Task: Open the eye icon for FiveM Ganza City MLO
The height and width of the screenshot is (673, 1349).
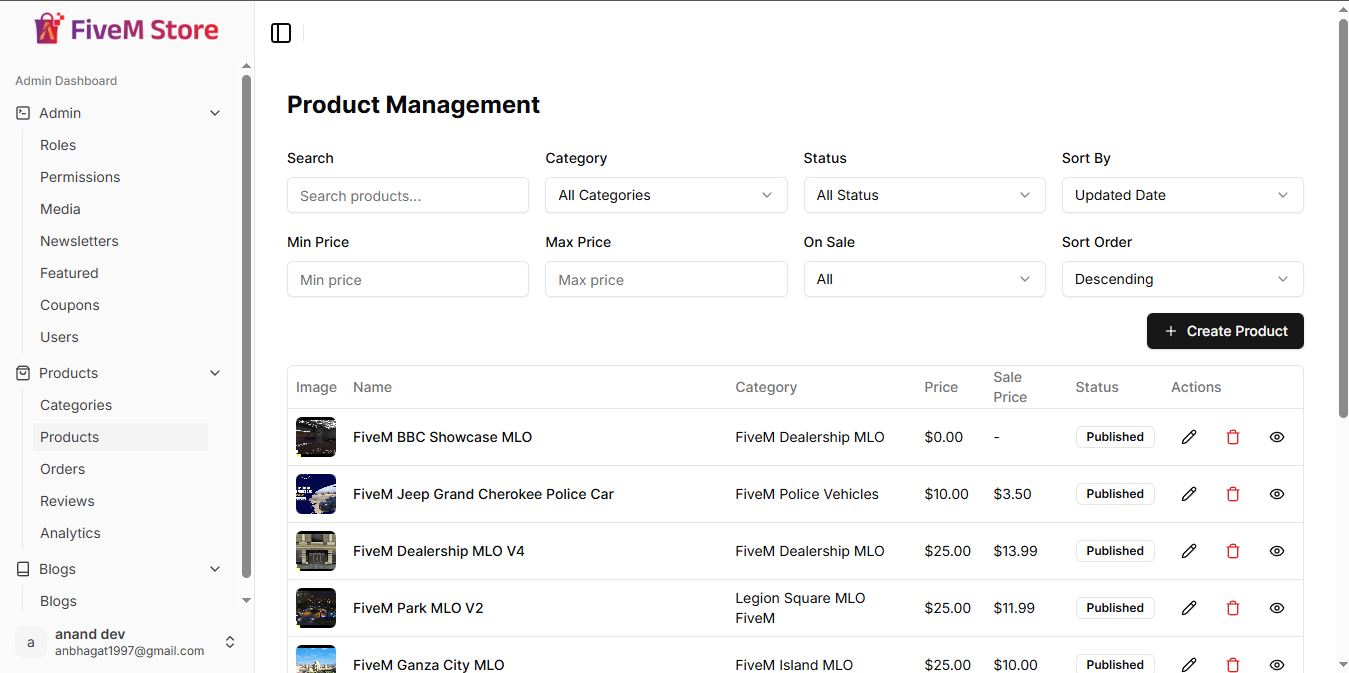Action: pos(1276,664)
